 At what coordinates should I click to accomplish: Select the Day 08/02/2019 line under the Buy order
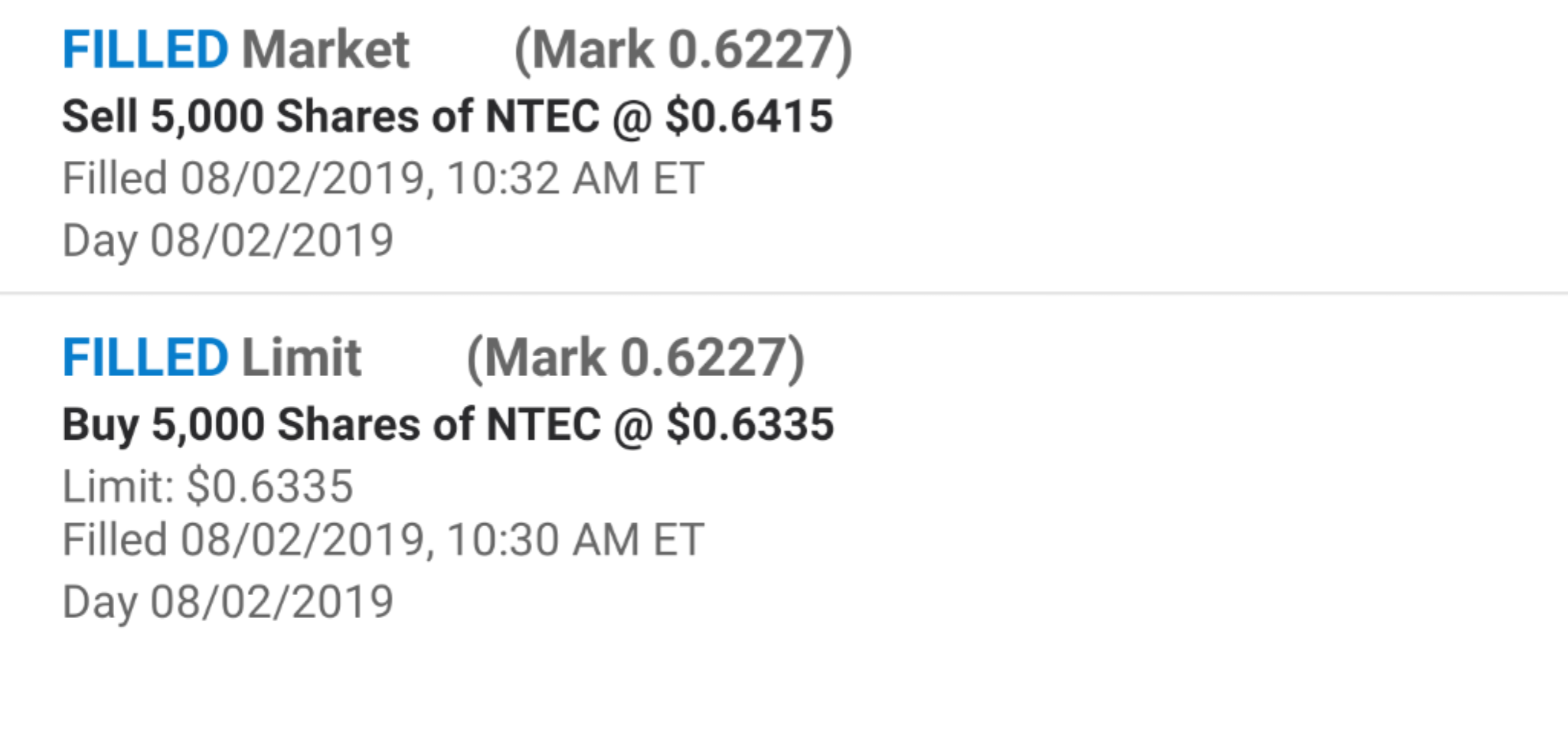click(227, 602)
